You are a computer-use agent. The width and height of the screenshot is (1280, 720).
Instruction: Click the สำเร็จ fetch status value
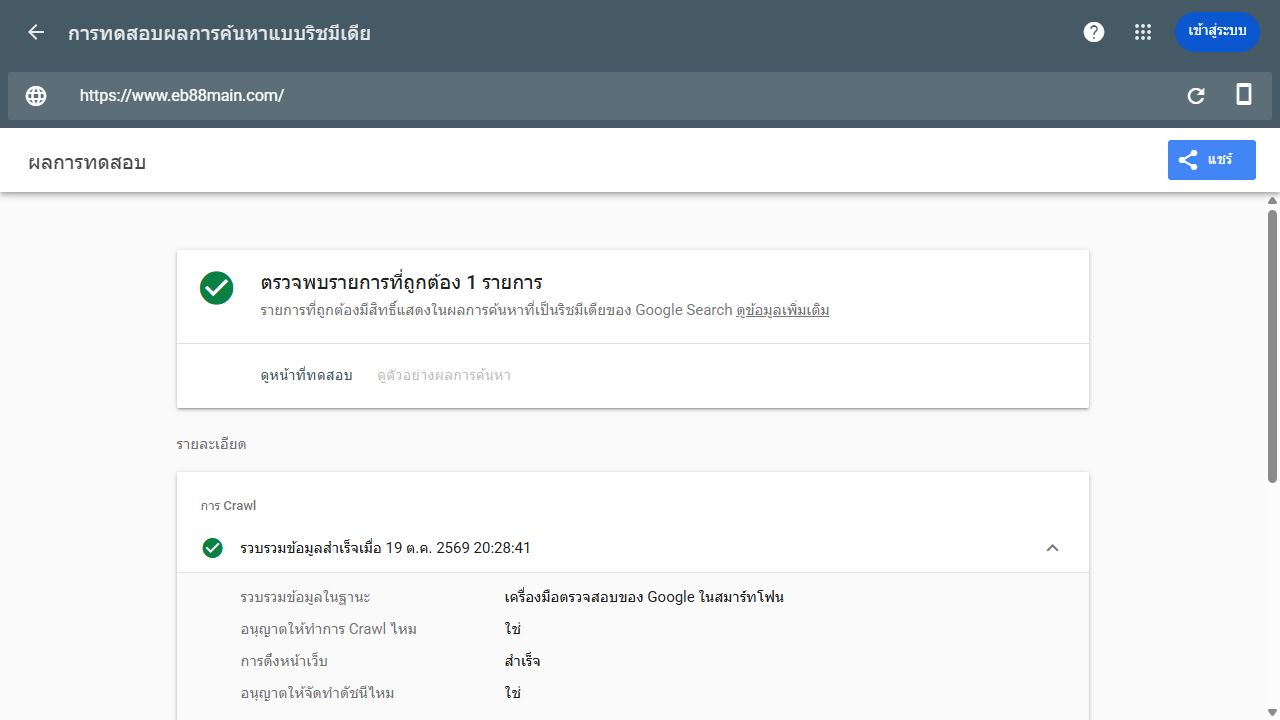(x=523, y=662)
